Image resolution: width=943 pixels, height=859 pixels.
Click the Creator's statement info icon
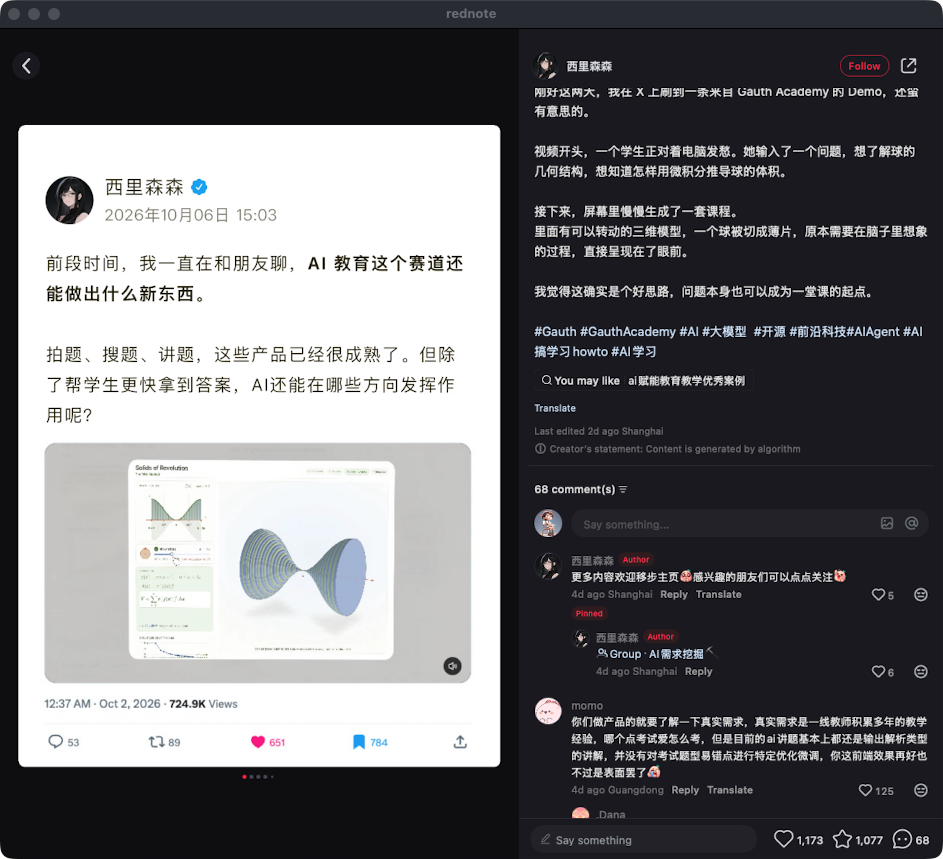[540, 449]
